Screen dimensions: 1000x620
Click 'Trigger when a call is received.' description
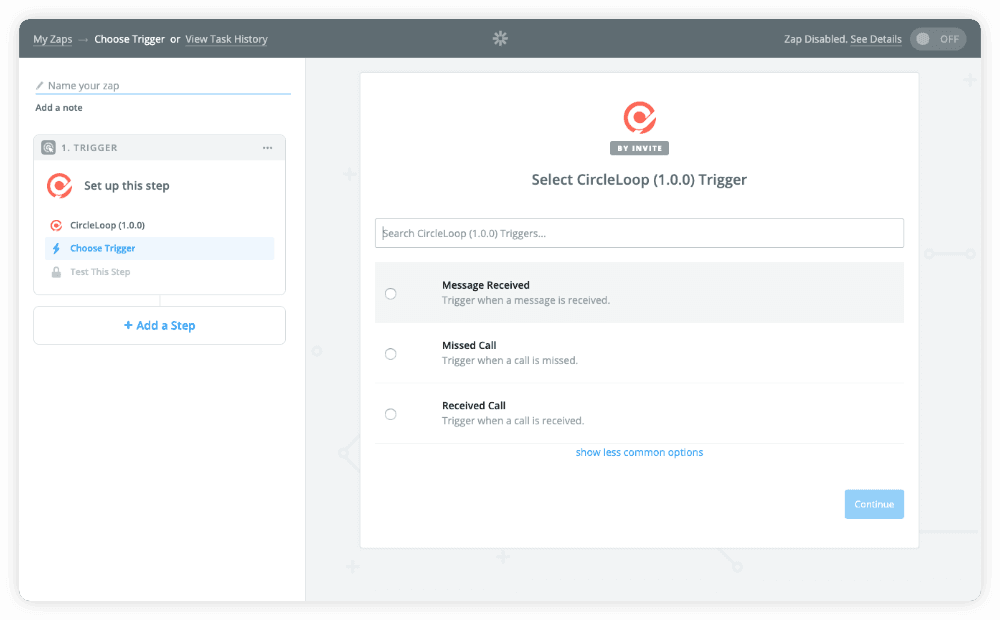513,421
